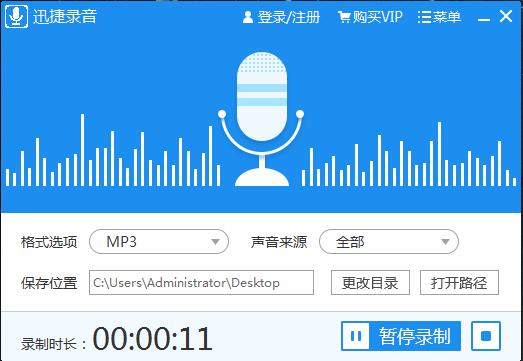Click the 打开路径 button

(x=459, y=283)
